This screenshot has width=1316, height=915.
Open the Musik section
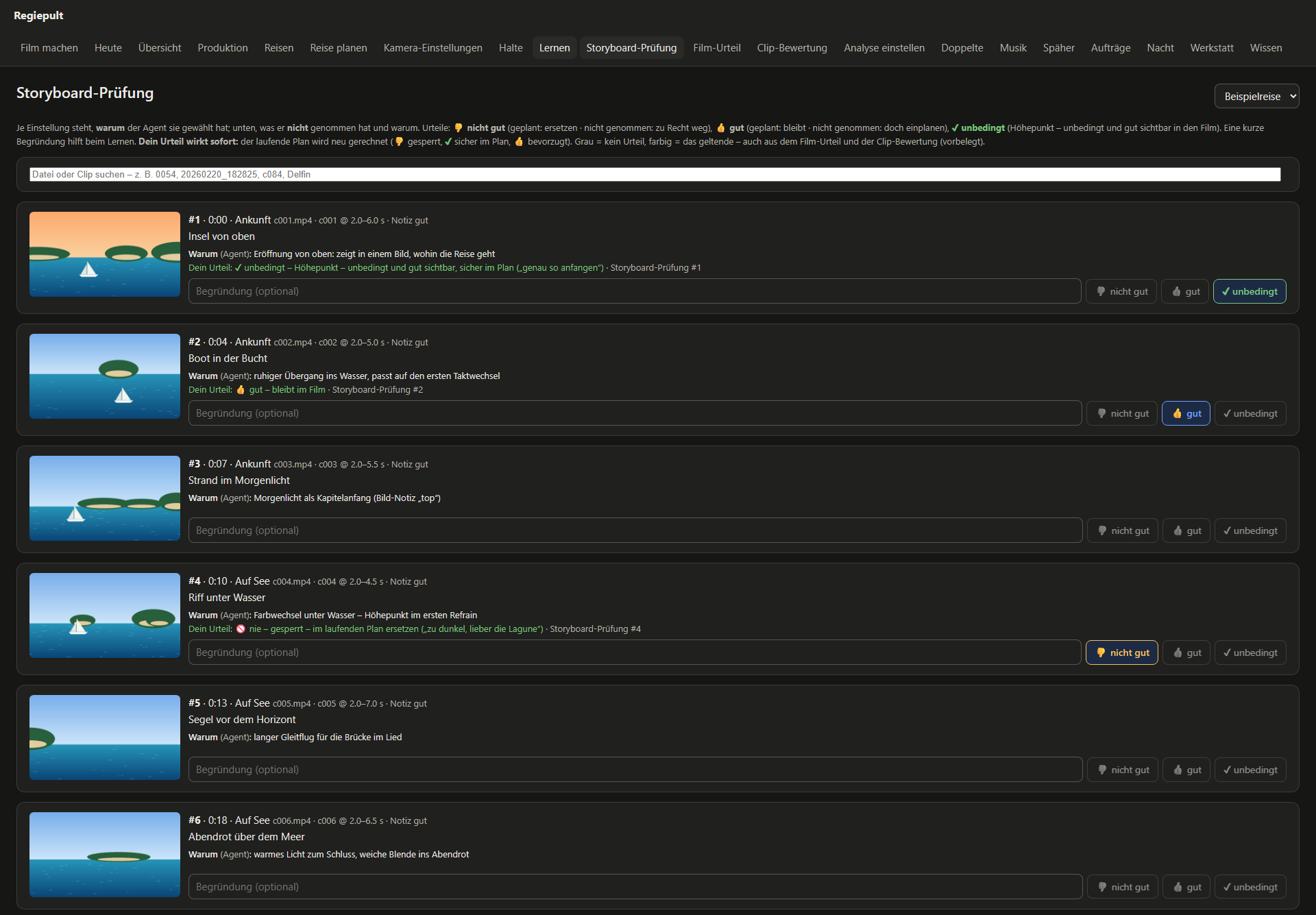pyautogui.click(x=1012, y=48)
